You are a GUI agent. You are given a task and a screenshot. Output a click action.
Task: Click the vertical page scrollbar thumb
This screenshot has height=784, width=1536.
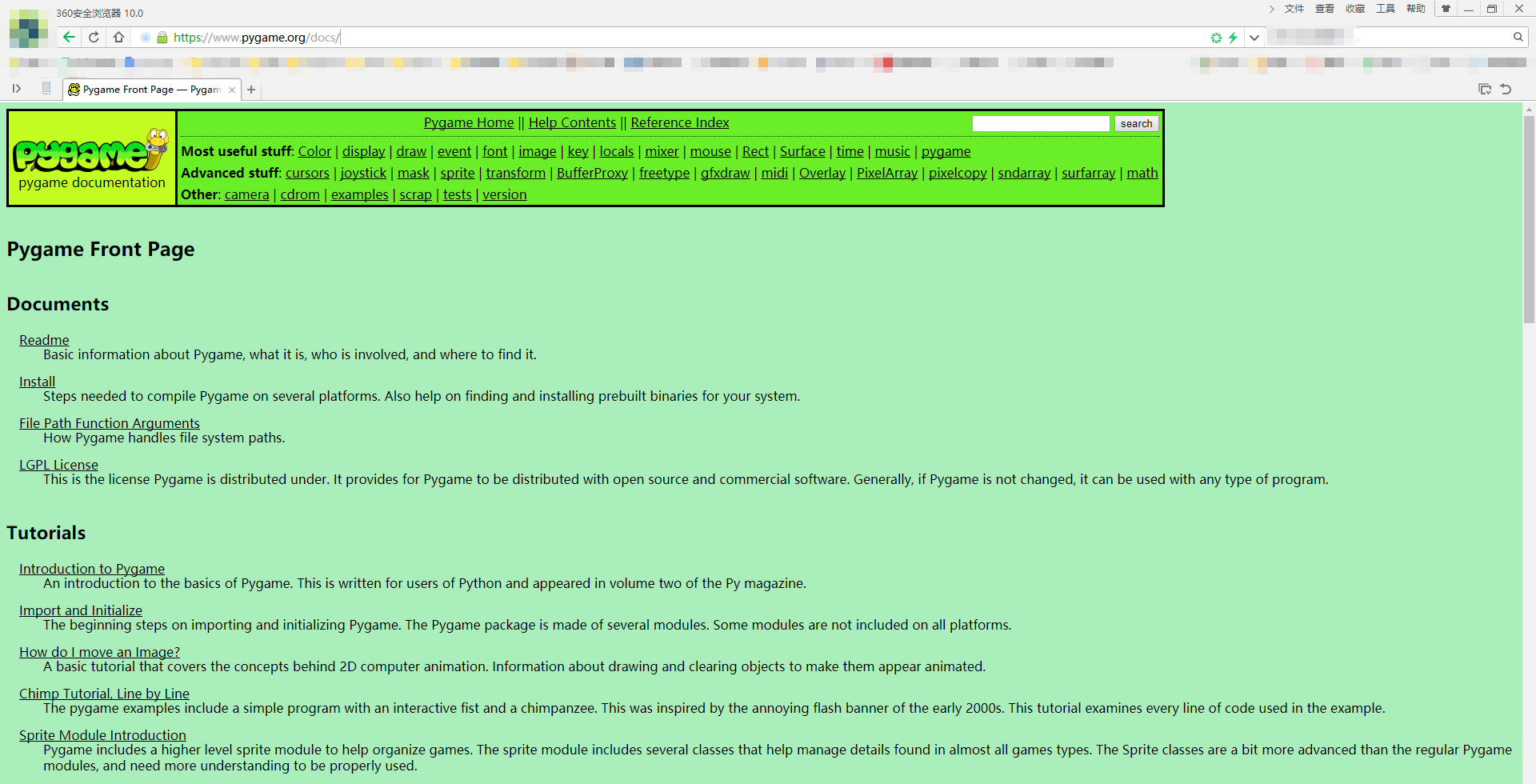(1529, 220)
